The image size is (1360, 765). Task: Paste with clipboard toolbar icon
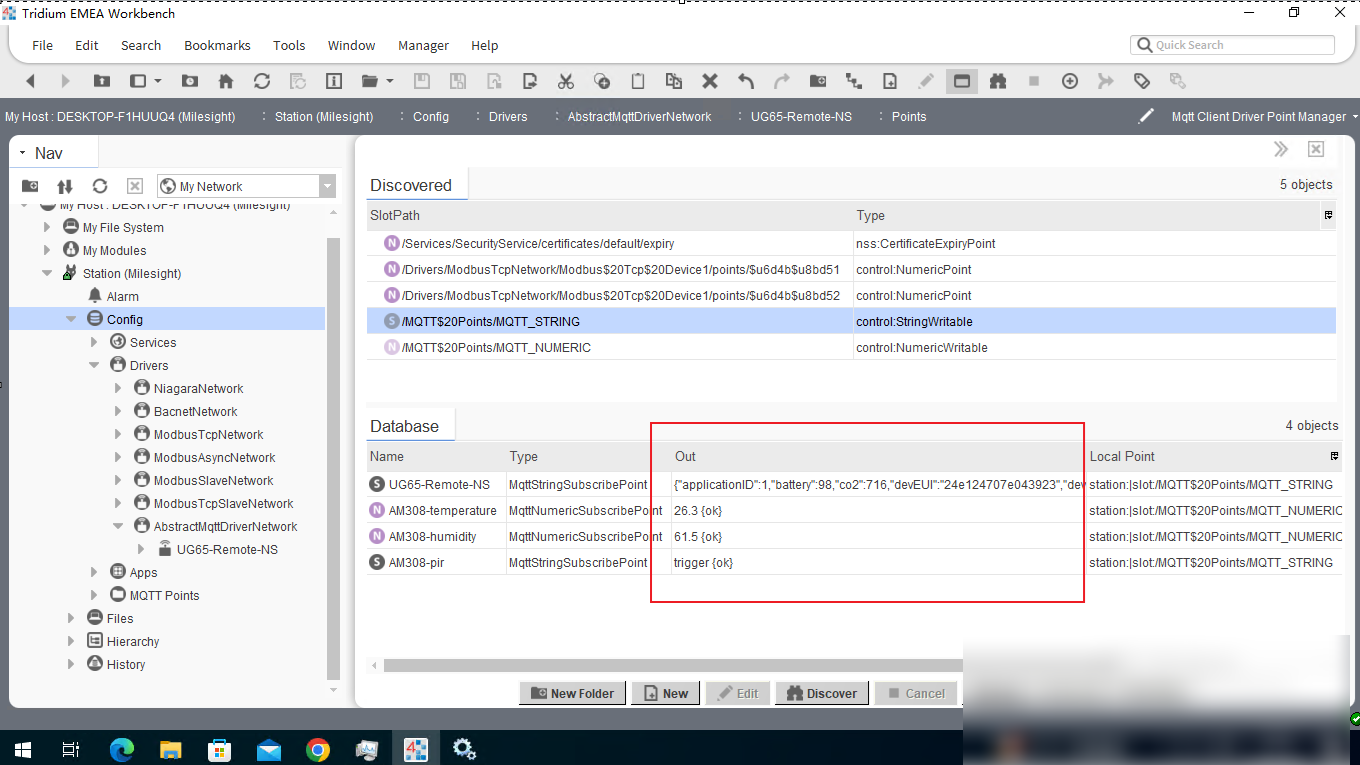638,81
